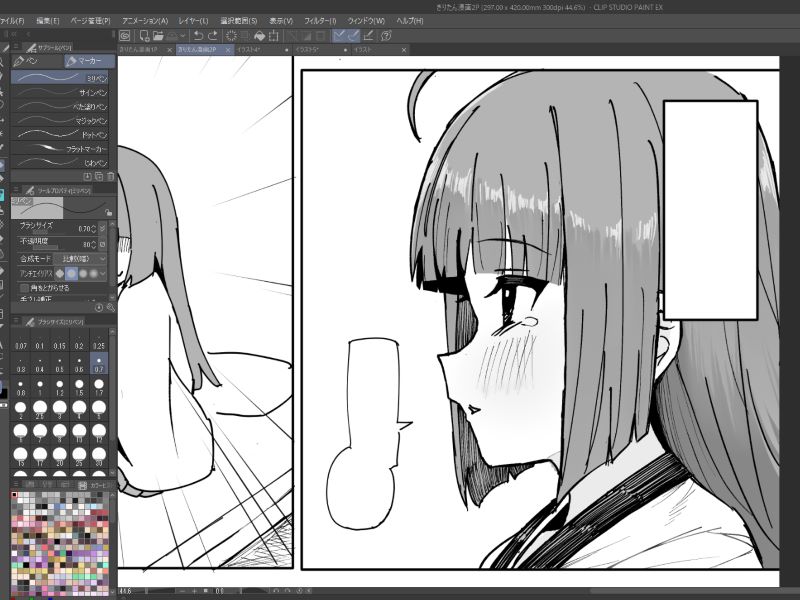The image size is (800, 600).
Task: Click the Redo arrow icon
Action: (x=213, y=36)
